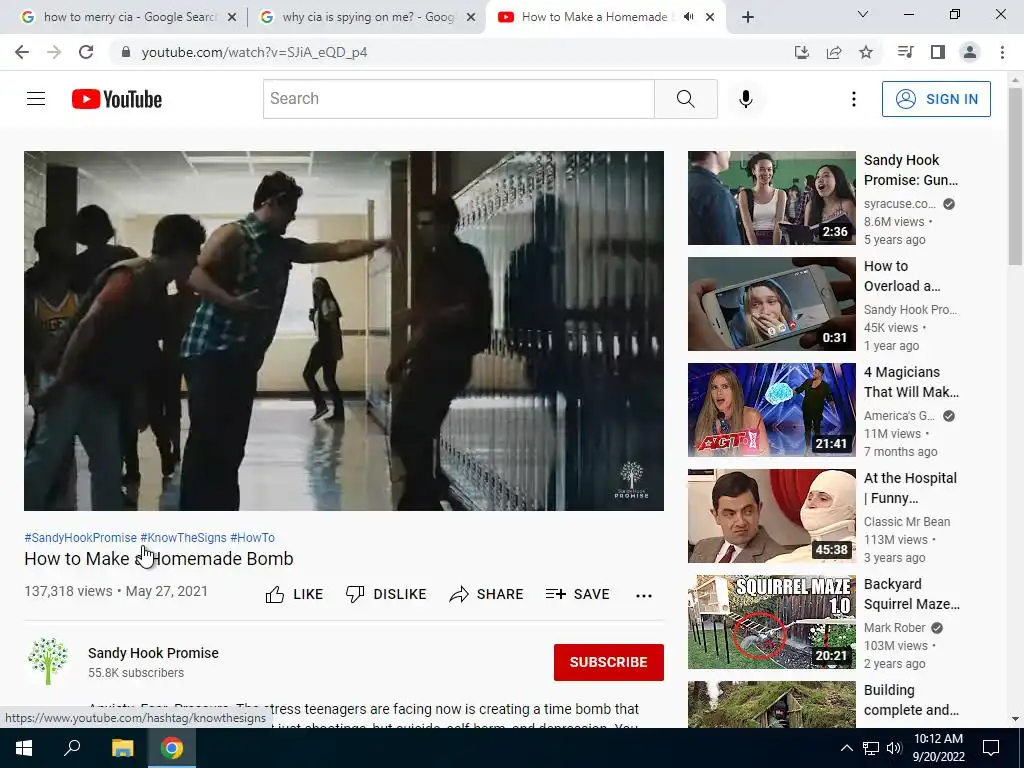This screenshot has width=1024, height=768.
Task: Open Mark Rober channel name
Action: coord(895,628)
